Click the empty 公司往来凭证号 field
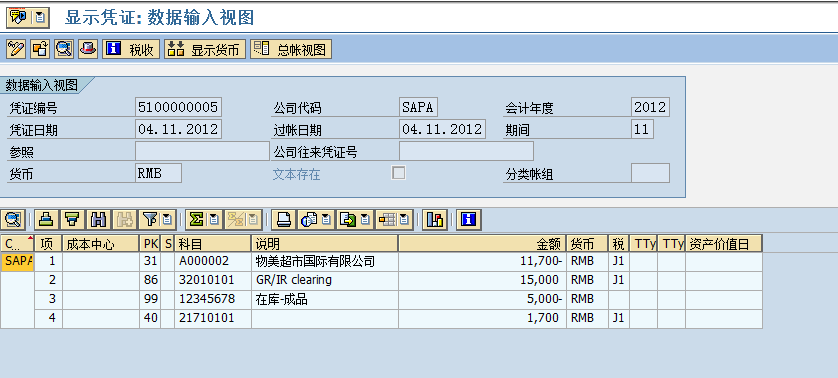This screenshot has width=838, height=378. [x=466, y=151]
